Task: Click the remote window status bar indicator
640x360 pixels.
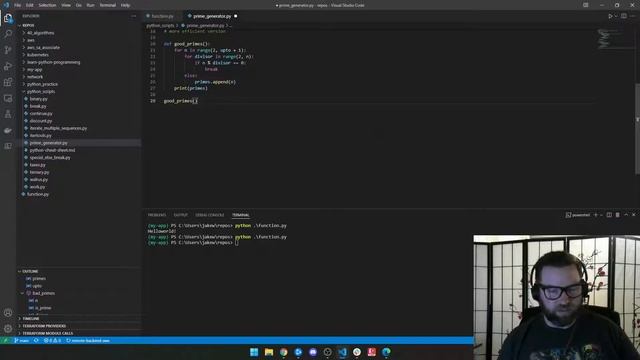Action: click(5, 340)
